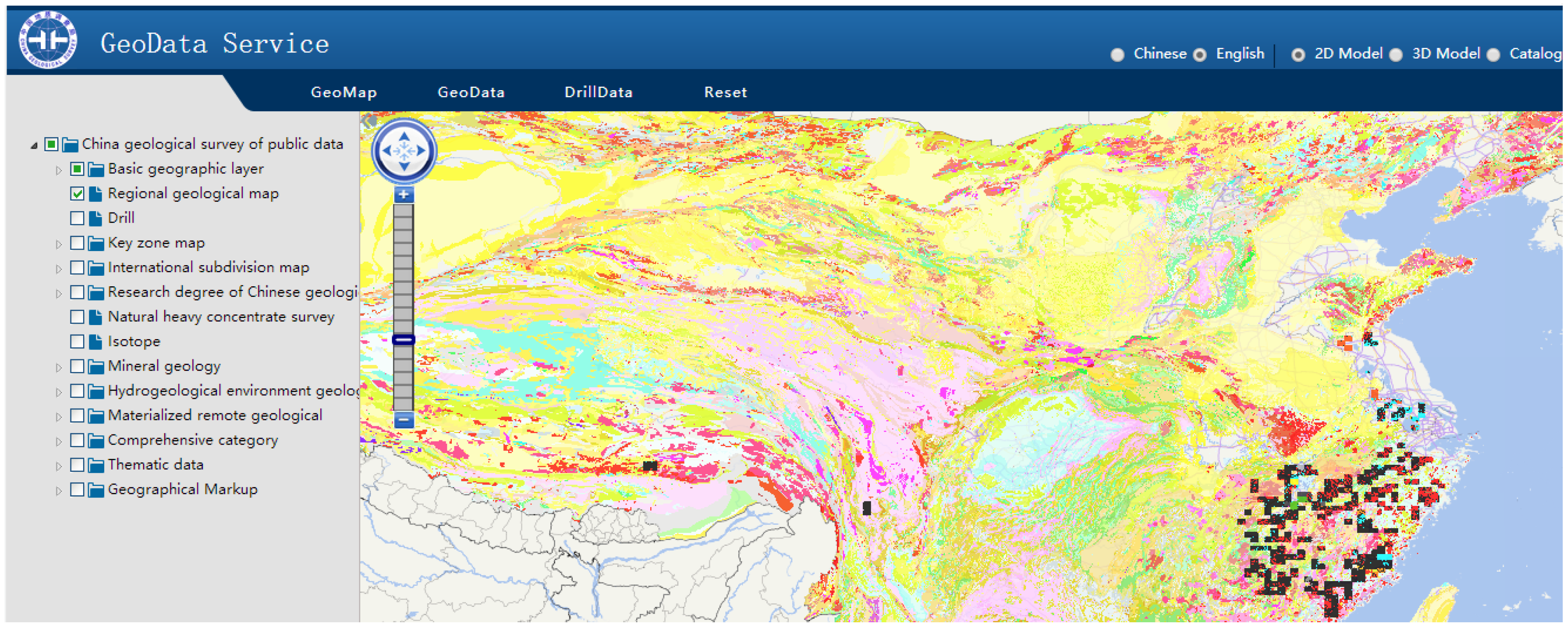Collapse the China geological survey root node

[34, 145]
